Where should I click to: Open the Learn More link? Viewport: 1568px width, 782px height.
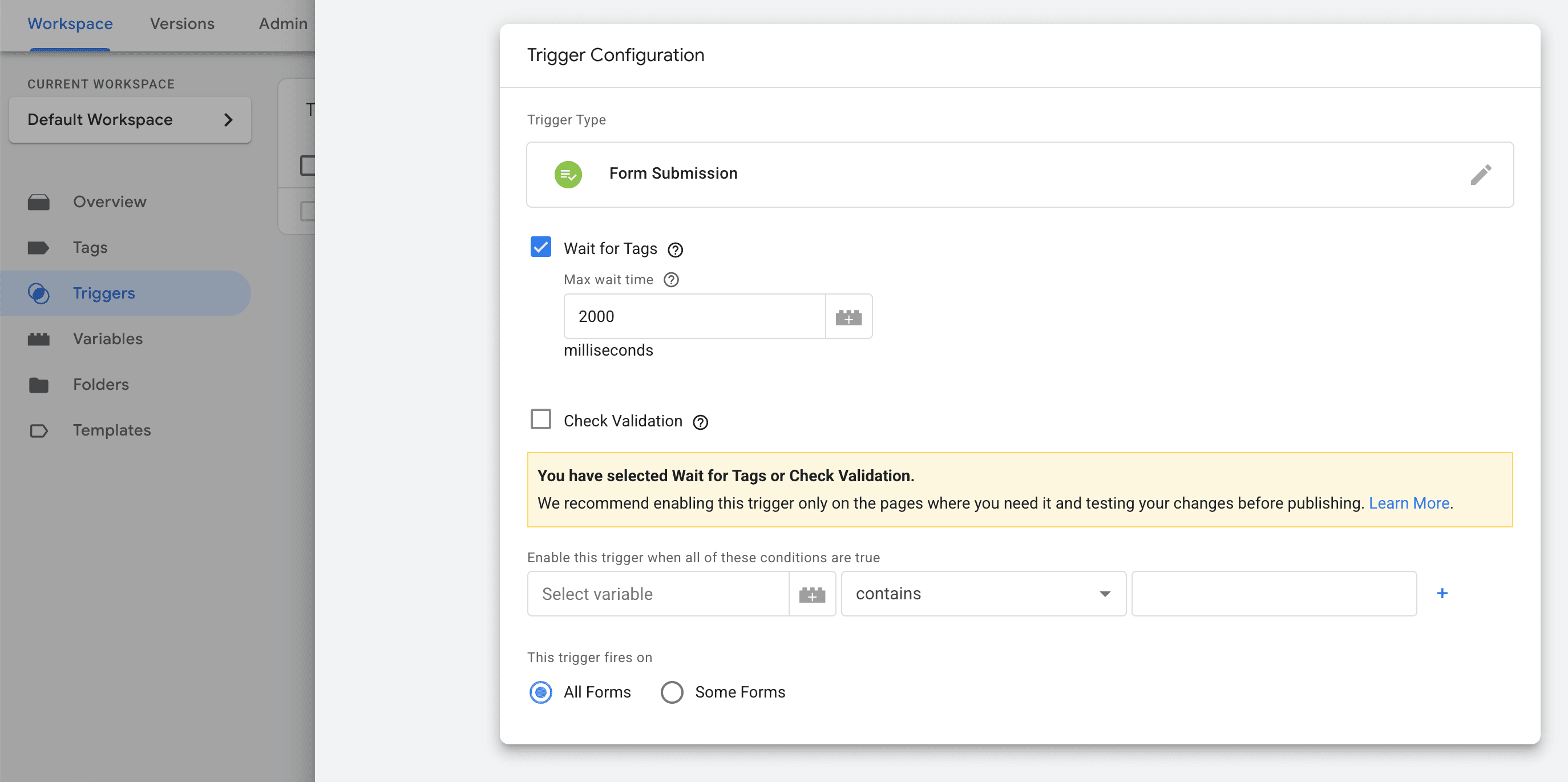click(x=1409, y=503)
